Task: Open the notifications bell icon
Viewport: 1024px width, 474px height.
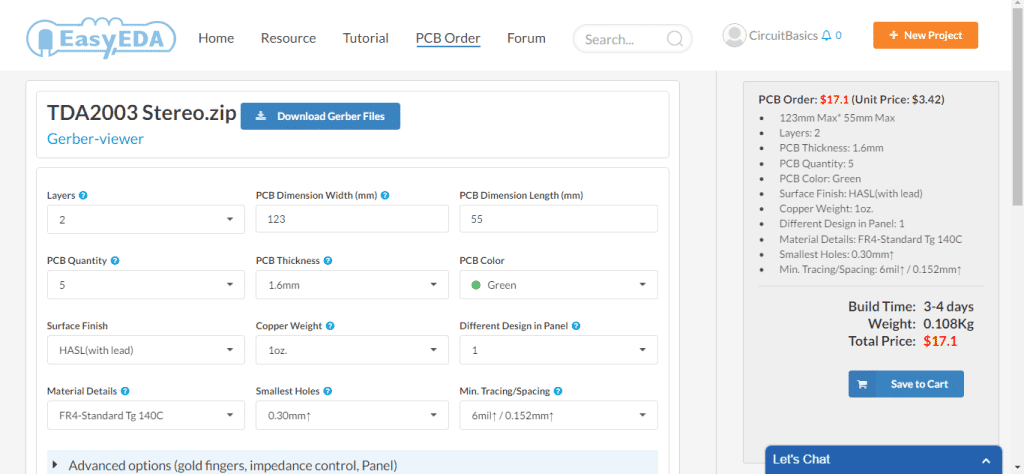Action: (x=826, y=35)
